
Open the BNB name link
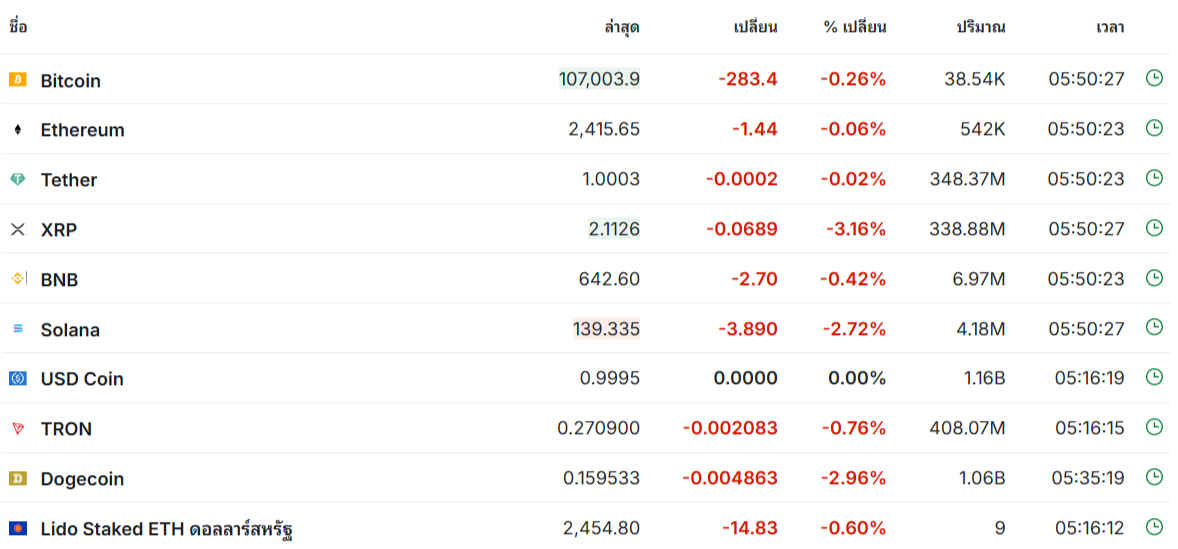point(59,280)
